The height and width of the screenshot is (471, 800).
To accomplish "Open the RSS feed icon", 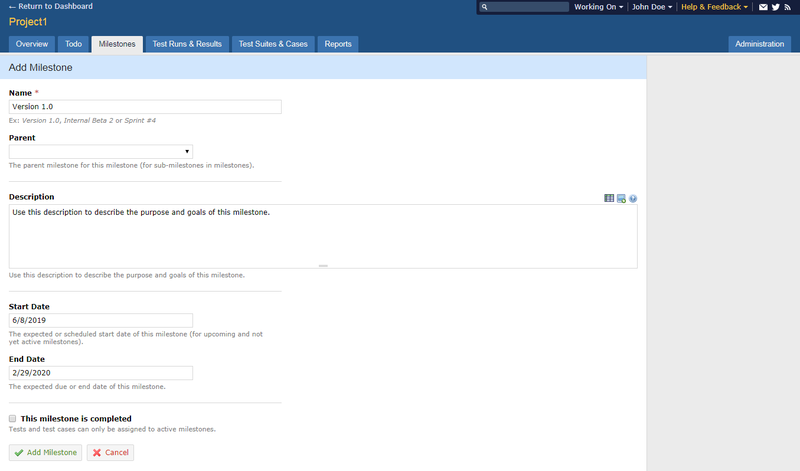I will point(787,7).
